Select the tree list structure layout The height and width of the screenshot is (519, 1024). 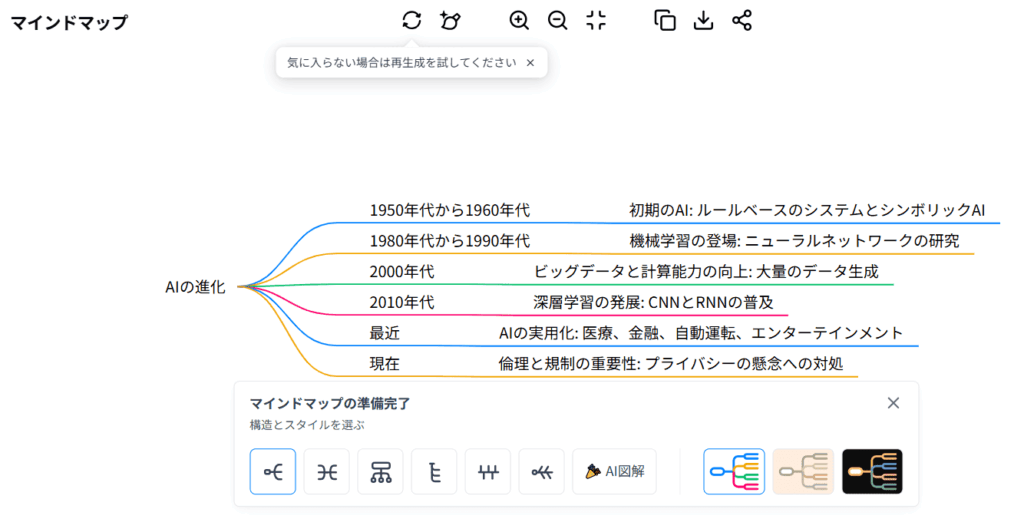coord(434,471)
